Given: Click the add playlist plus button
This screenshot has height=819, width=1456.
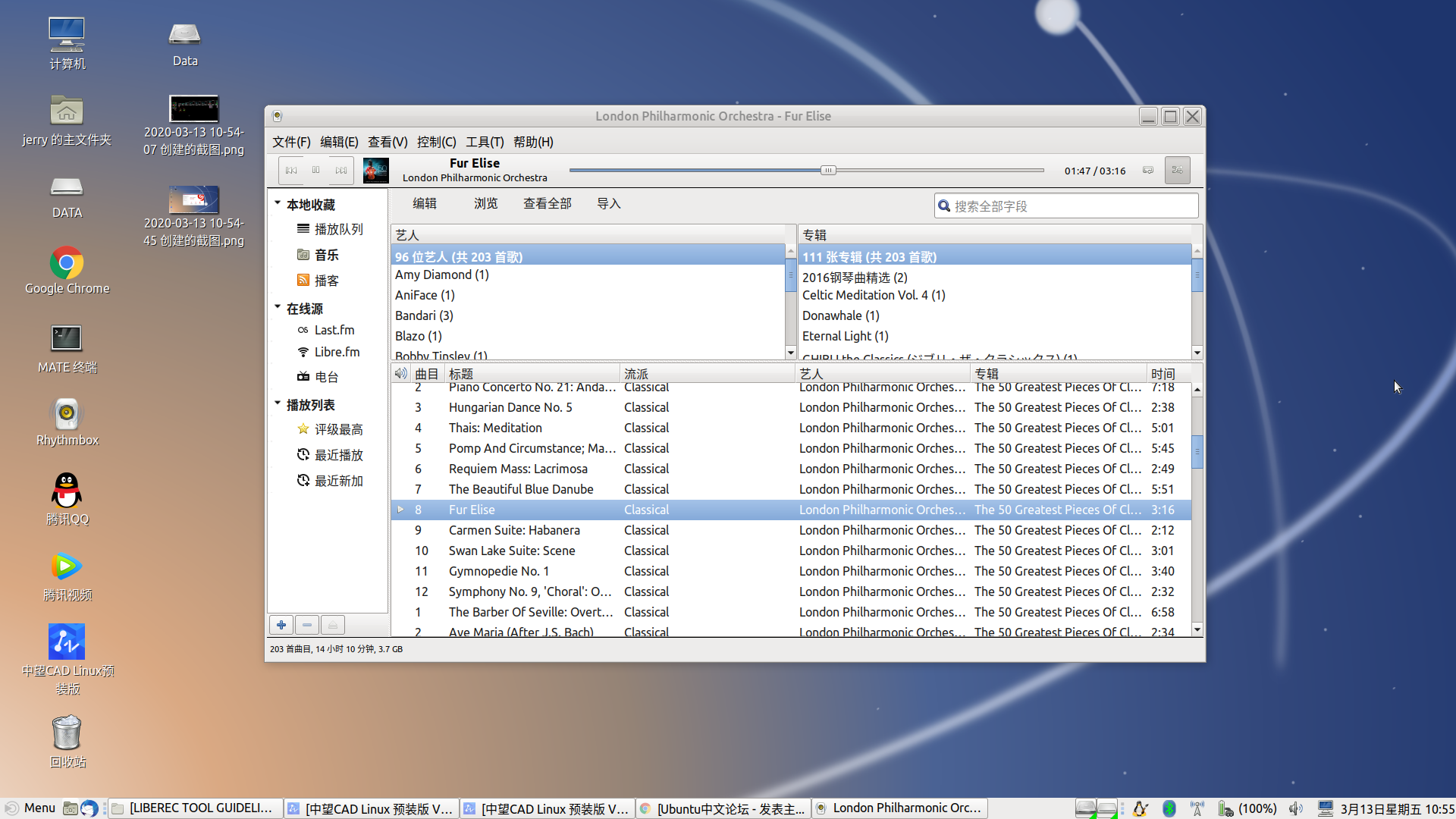Looking at the screenshot, I should pyautogui.click(x=281, y=625).
